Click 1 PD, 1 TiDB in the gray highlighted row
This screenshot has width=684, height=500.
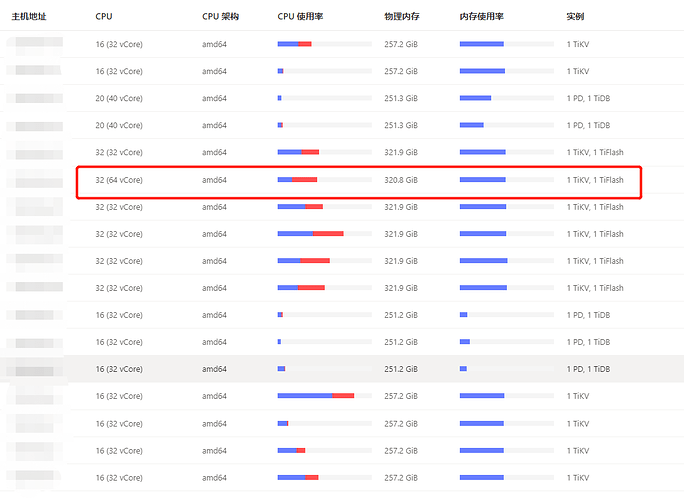coord(588,369)
